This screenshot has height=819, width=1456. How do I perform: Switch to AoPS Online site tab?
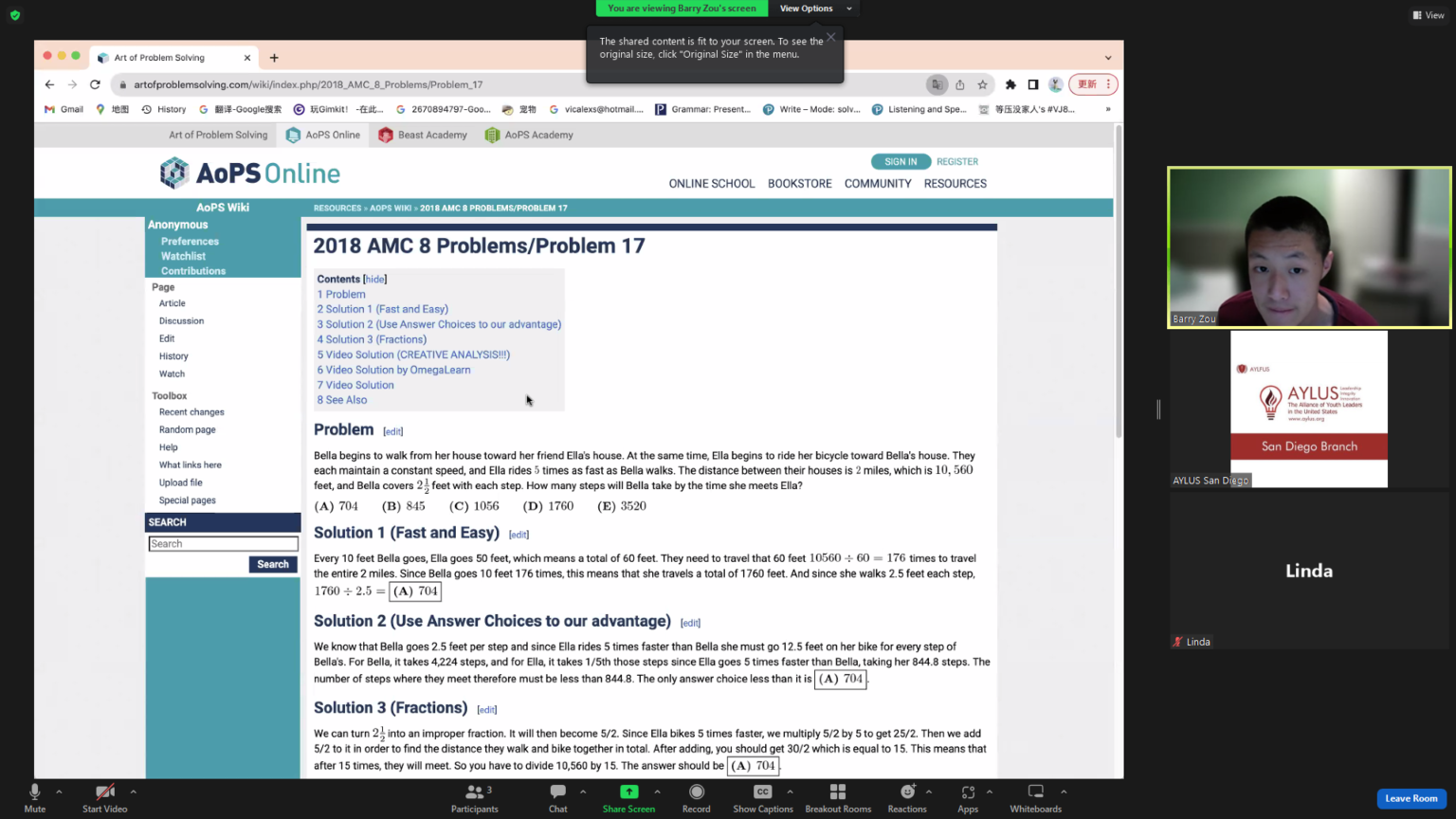(x=323, y=135)
